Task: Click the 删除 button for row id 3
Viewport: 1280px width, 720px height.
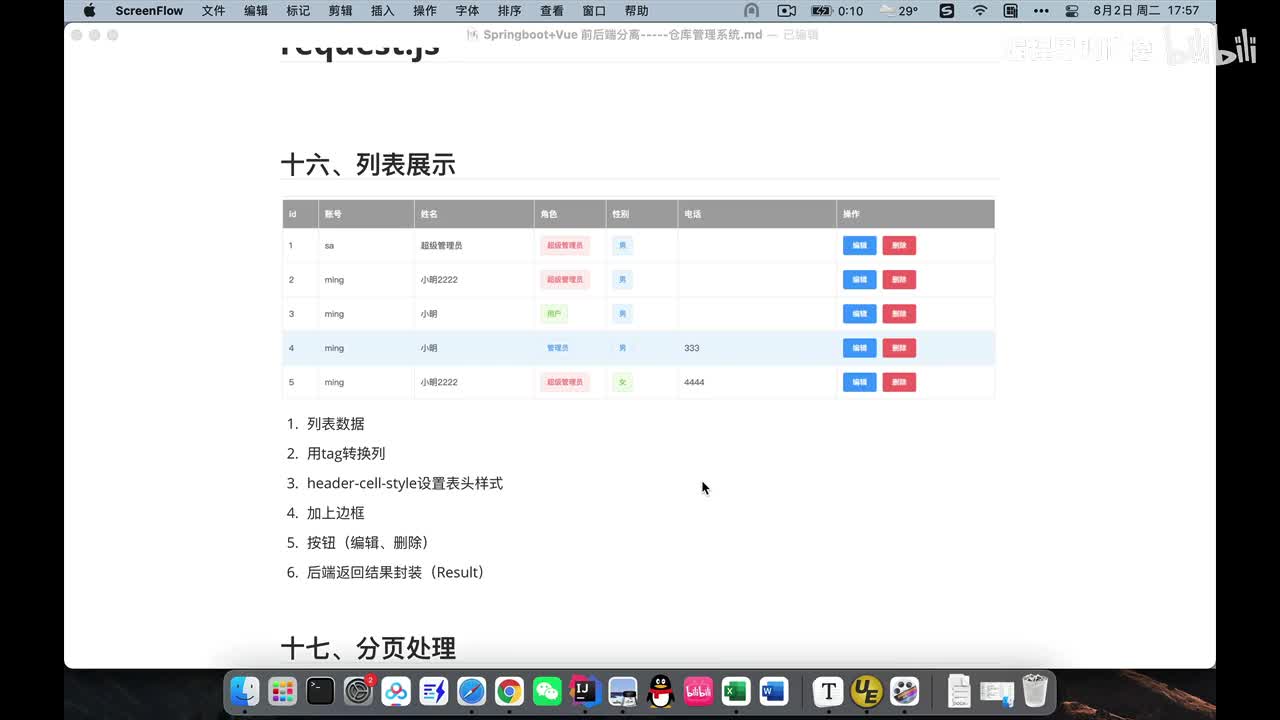Action: pos(899,313)
